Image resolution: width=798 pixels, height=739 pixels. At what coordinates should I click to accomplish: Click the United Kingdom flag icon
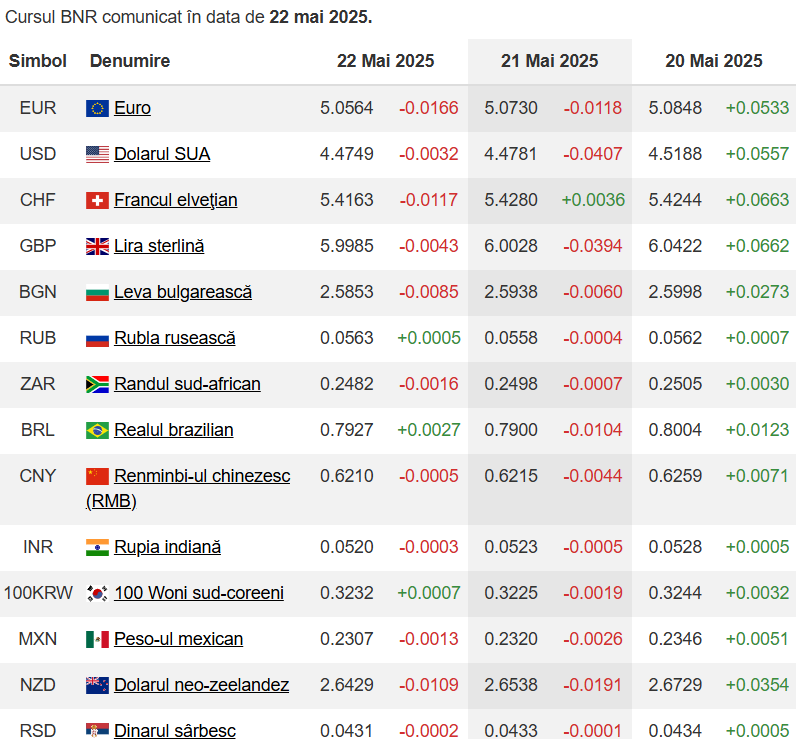coord(97,246)
